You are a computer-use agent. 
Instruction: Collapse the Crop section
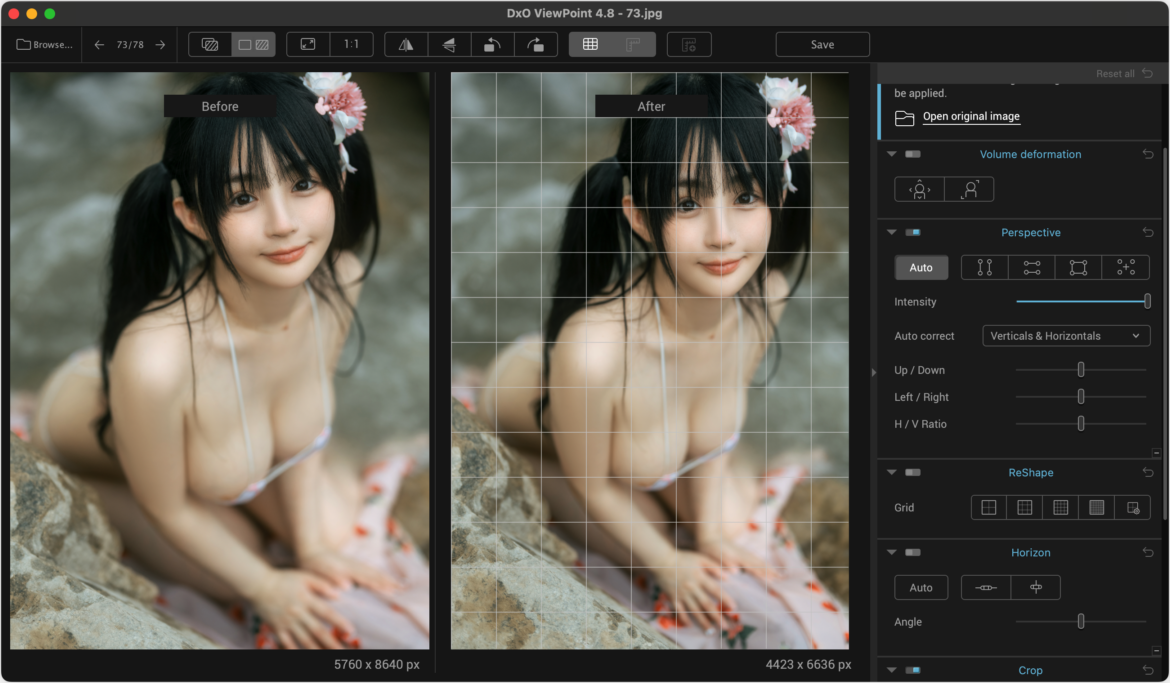click(x=892, y=670)
